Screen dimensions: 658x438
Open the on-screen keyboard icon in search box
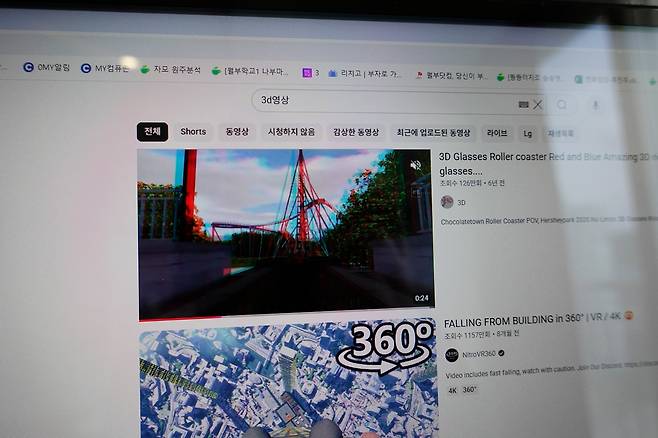click(523, 104)
